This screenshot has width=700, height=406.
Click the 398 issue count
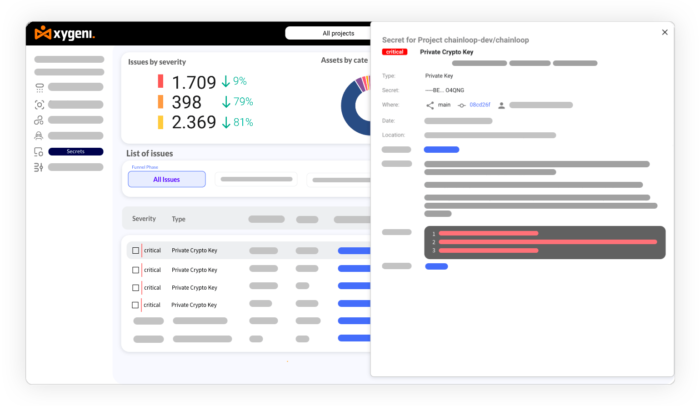pyautogui.click(x=187, y=102)
